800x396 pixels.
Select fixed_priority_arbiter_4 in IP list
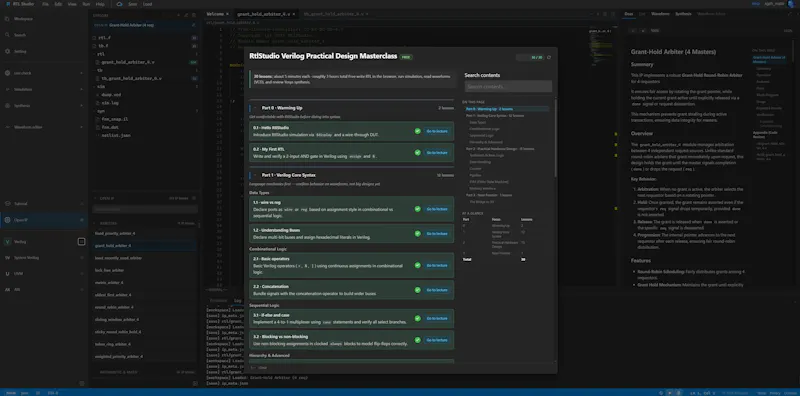click(115, 233)
